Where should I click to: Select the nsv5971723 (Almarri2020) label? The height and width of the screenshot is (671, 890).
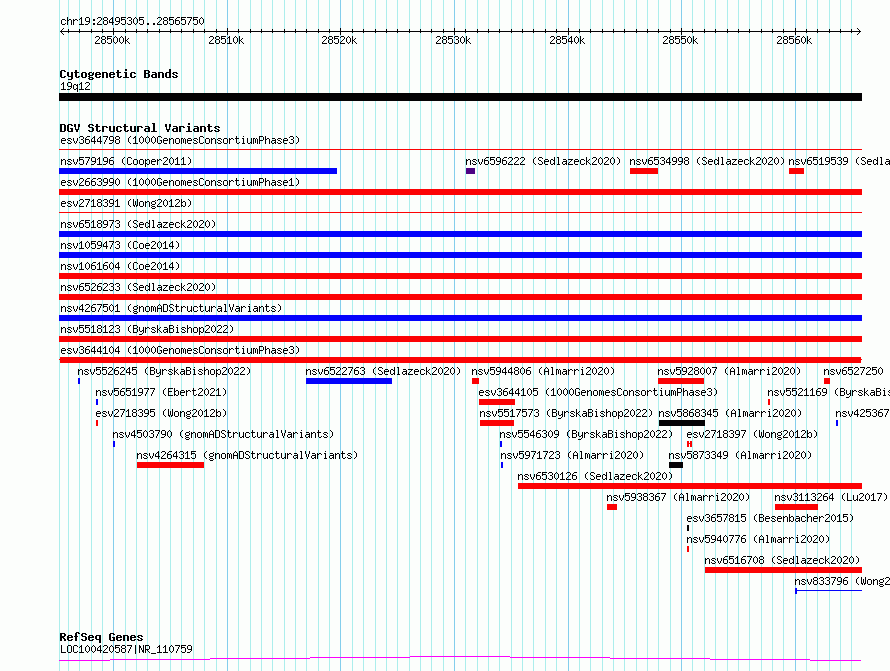(x=572, y=455)
